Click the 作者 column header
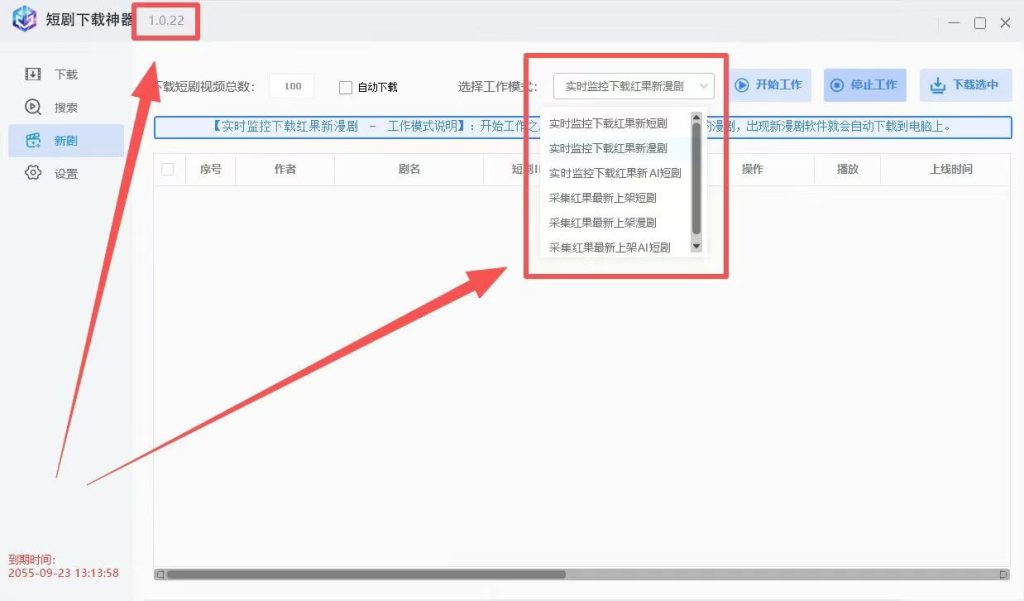 coord(285,169)
